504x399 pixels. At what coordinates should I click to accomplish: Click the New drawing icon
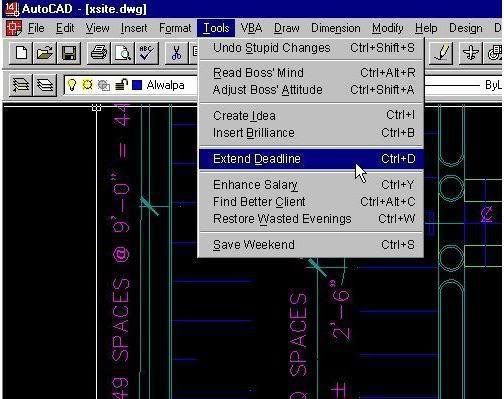pyautogui.click(x=21, y=53)
